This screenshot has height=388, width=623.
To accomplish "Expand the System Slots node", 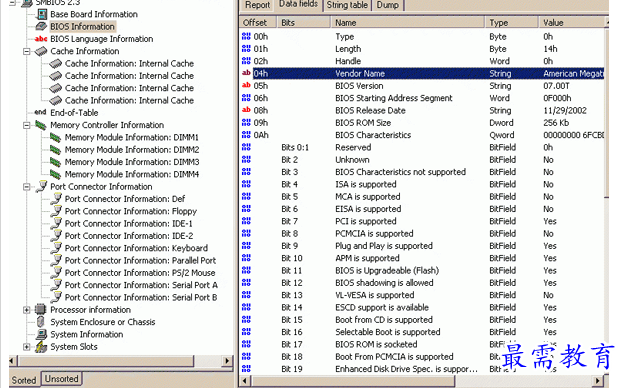I will coord(27,347).
